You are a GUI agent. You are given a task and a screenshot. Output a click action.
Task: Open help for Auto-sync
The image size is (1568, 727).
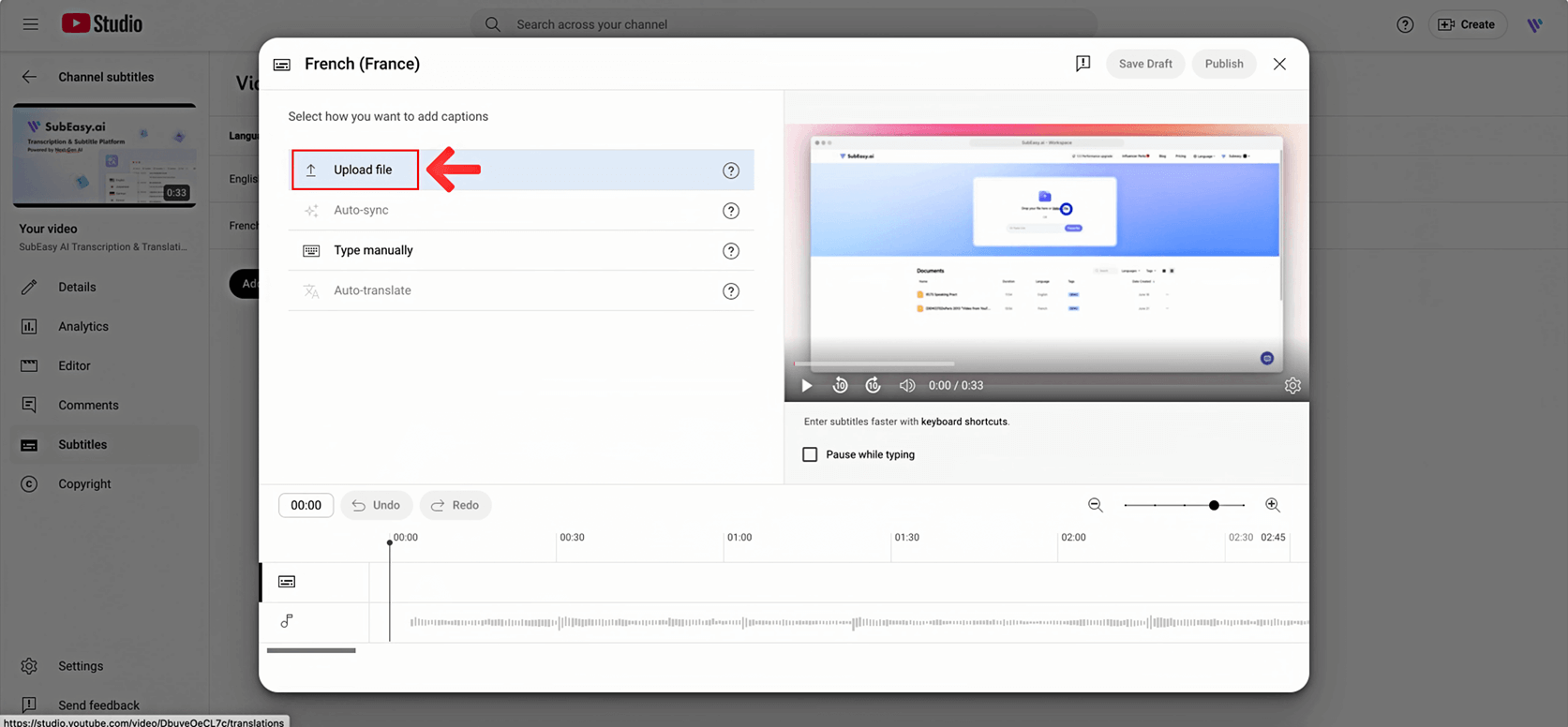[731, 211]
